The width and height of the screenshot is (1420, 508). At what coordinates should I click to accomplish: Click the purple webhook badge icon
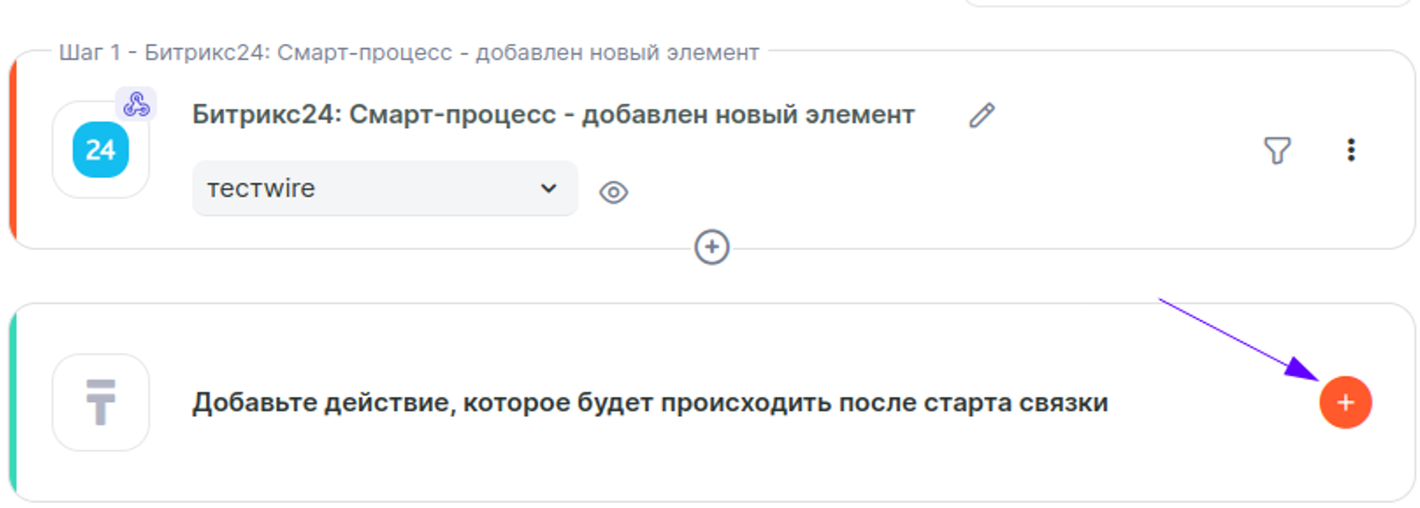coord(136,104)
